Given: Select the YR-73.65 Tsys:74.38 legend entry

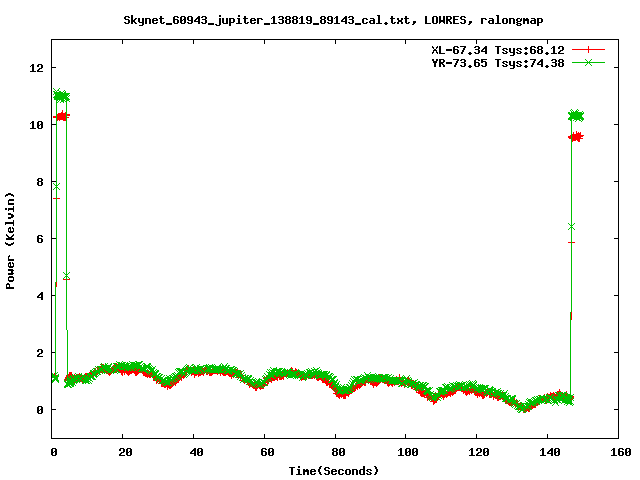Looking at the screenshot, I should tap(518, 63).
